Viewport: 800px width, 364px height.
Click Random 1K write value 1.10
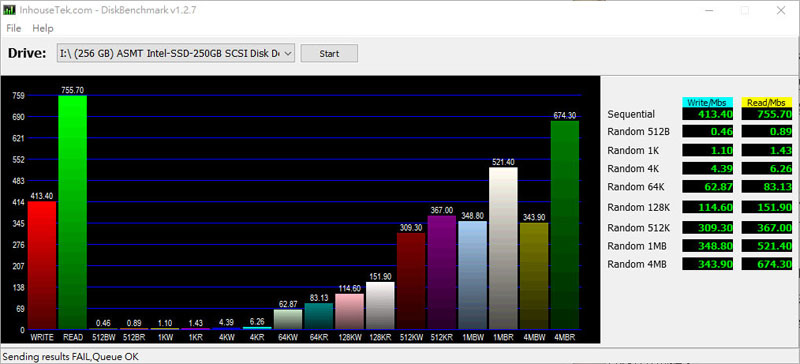click(x=708, y=150)
